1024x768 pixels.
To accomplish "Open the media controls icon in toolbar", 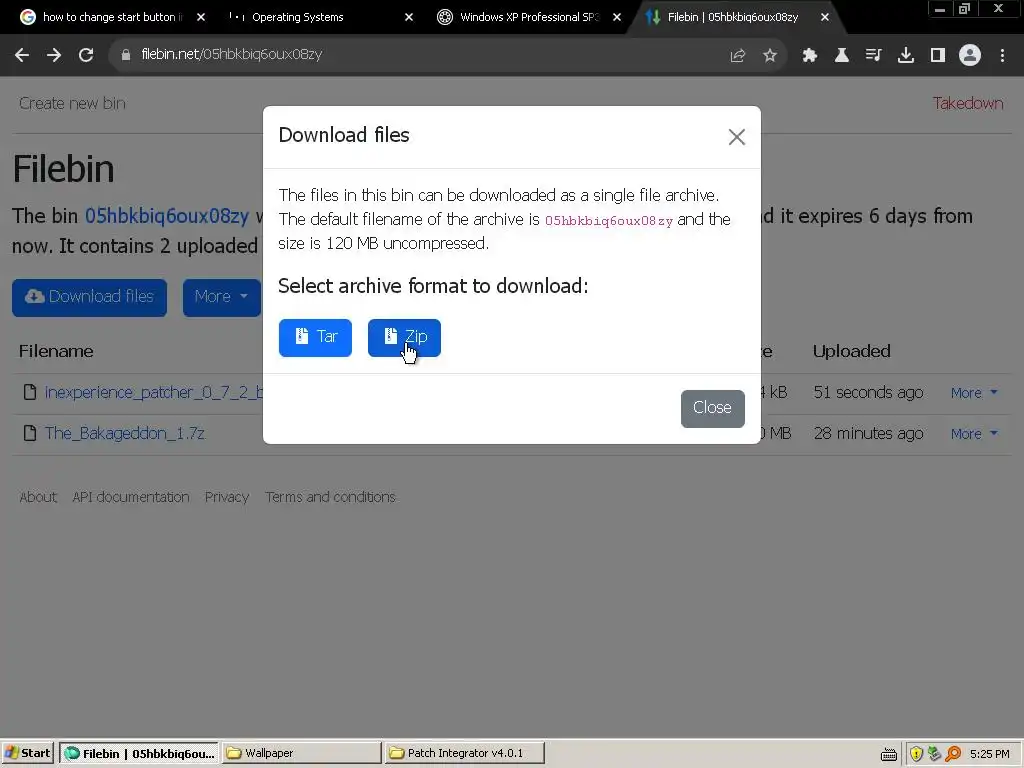I will pos(874,56).
